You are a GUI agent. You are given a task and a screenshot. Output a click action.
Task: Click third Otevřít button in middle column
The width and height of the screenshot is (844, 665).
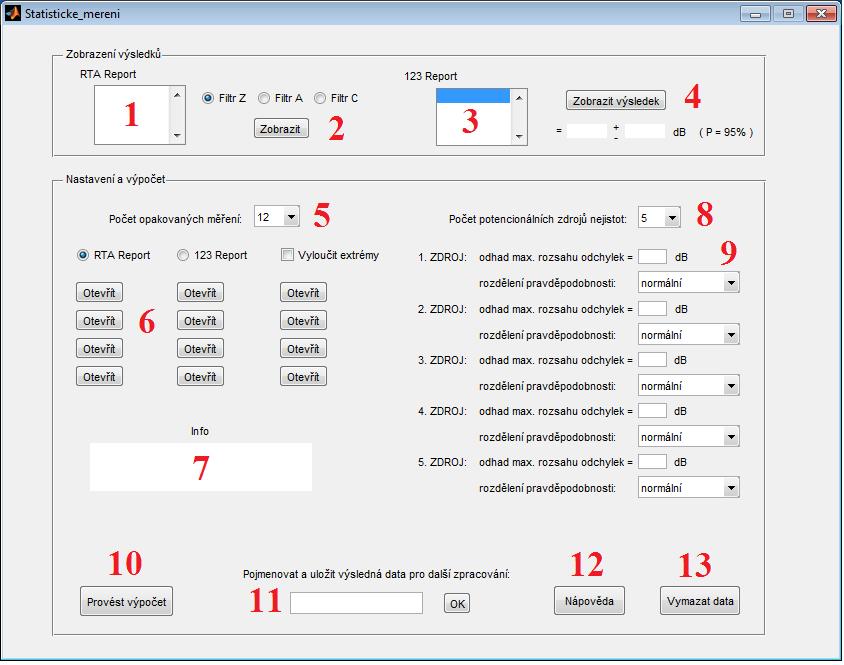pyautogui.click(x=200, y=349)
